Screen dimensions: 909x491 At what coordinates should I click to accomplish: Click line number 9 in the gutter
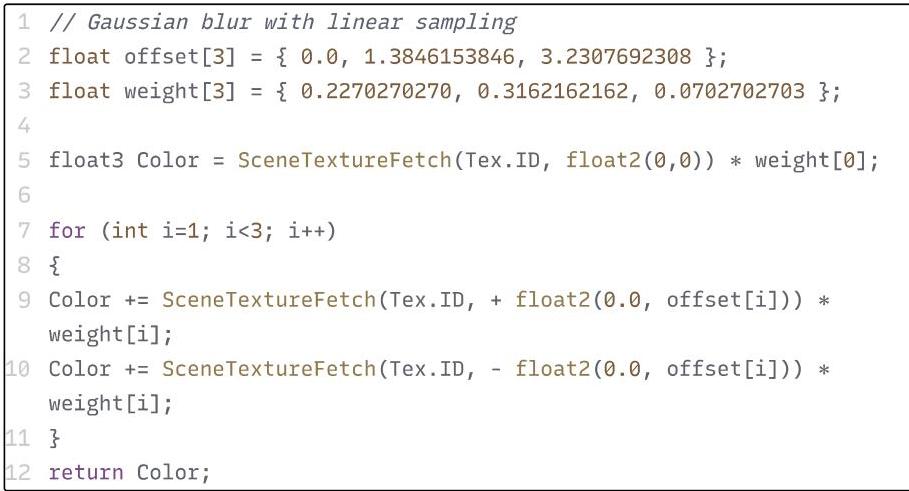(x=23, y=299)
